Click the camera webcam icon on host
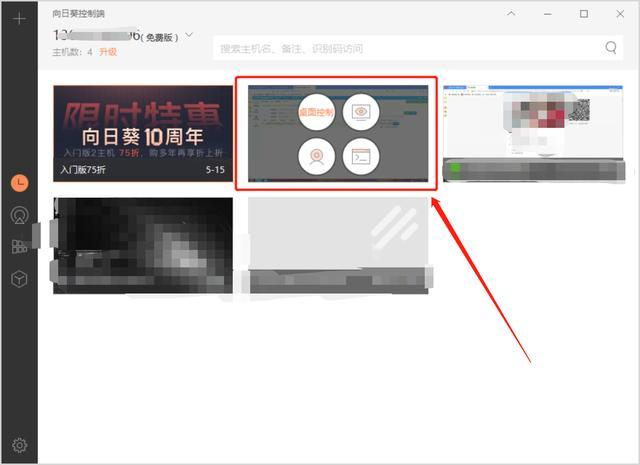 coord(317,156)
